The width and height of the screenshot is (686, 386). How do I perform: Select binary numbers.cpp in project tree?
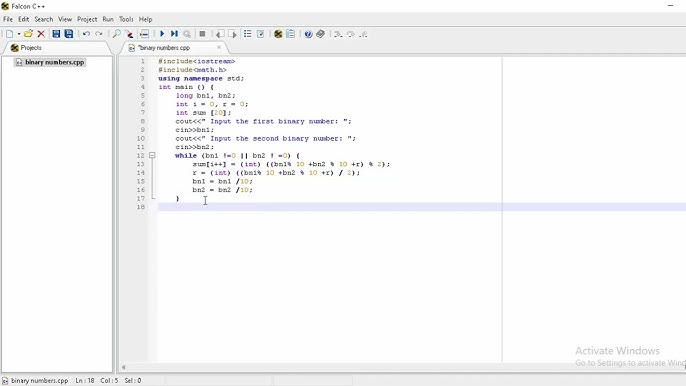point(50,62)
